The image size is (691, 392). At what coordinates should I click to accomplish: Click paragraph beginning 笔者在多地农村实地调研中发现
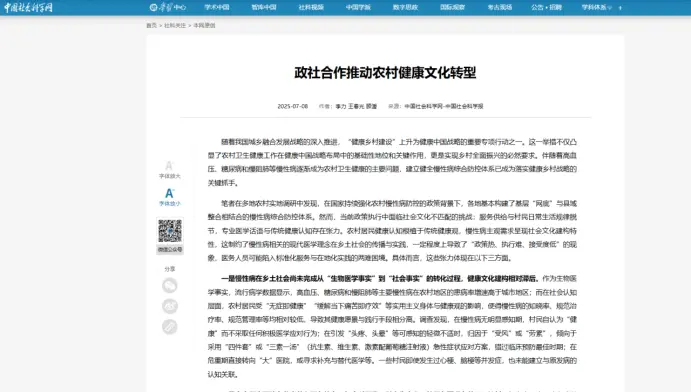click(x=392, y=230)
